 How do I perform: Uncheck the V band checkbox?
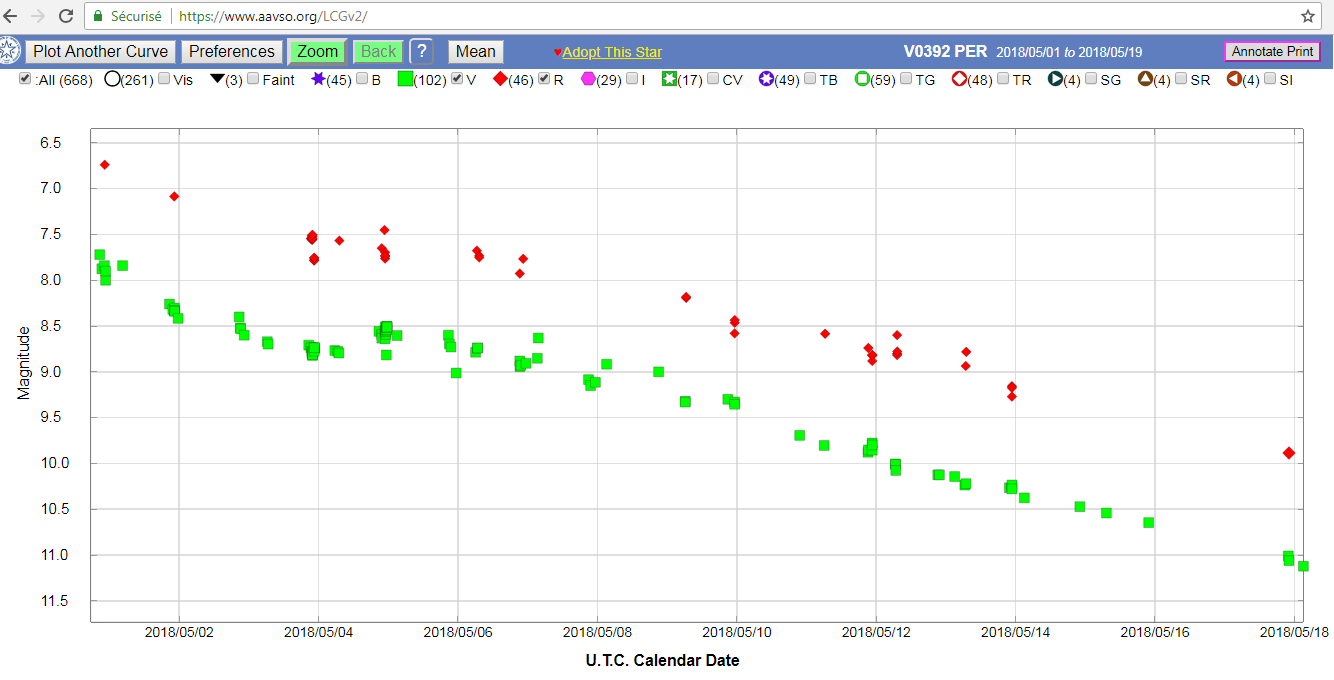click(x=457, y=79)
